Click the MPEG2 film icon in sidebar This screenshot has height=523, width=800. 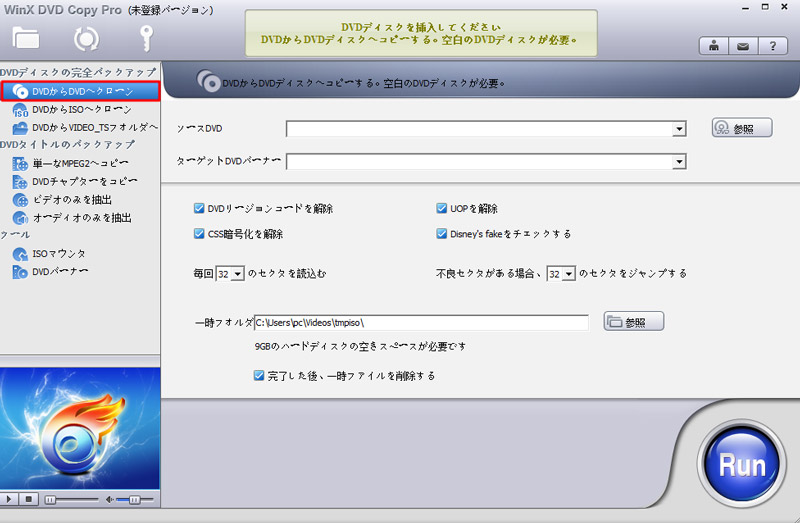(x=20, y=164)
